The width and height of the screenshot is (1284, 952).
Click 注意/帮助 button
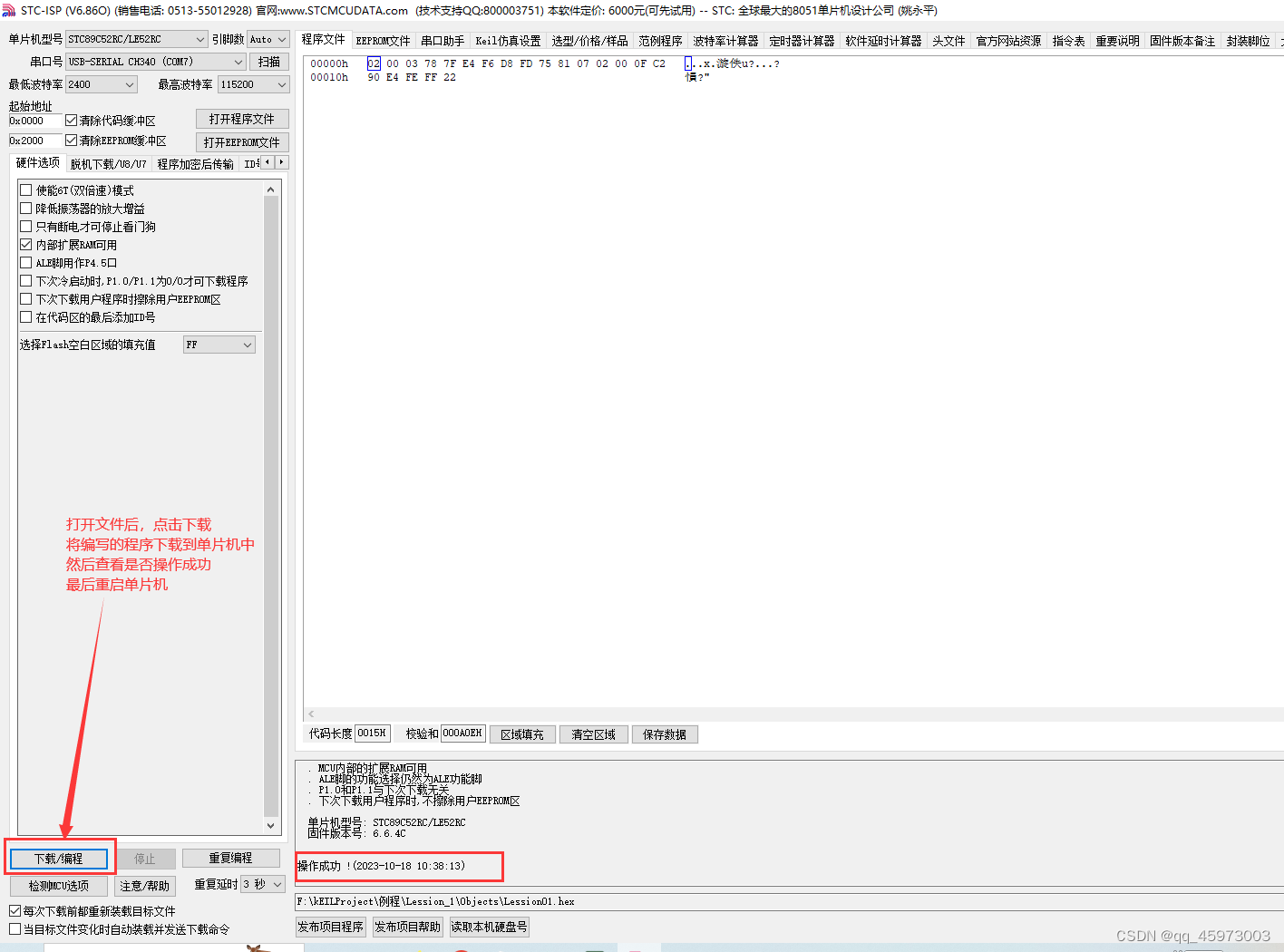pyautogui.click(x=145, y=886)
